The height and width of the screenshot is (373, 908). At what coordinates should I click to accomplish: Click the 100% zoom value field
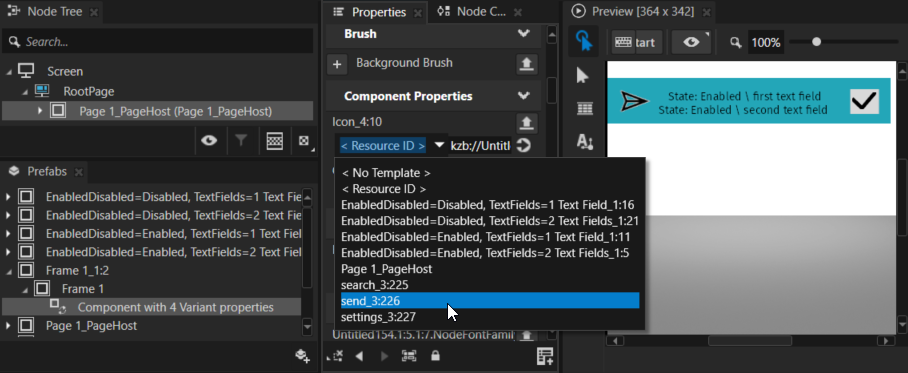point(766,42)
